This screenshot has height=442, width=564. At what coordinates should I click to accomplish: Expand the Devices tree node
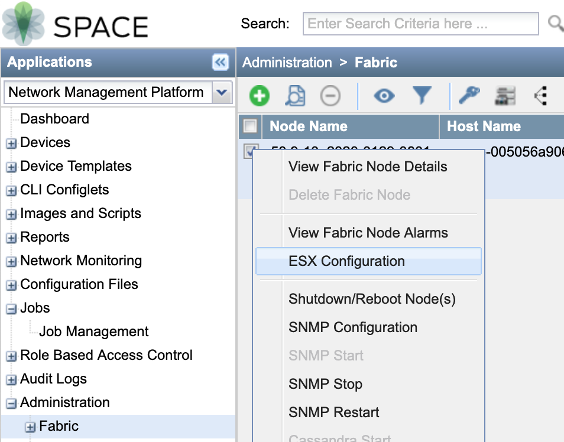(11, 143)
